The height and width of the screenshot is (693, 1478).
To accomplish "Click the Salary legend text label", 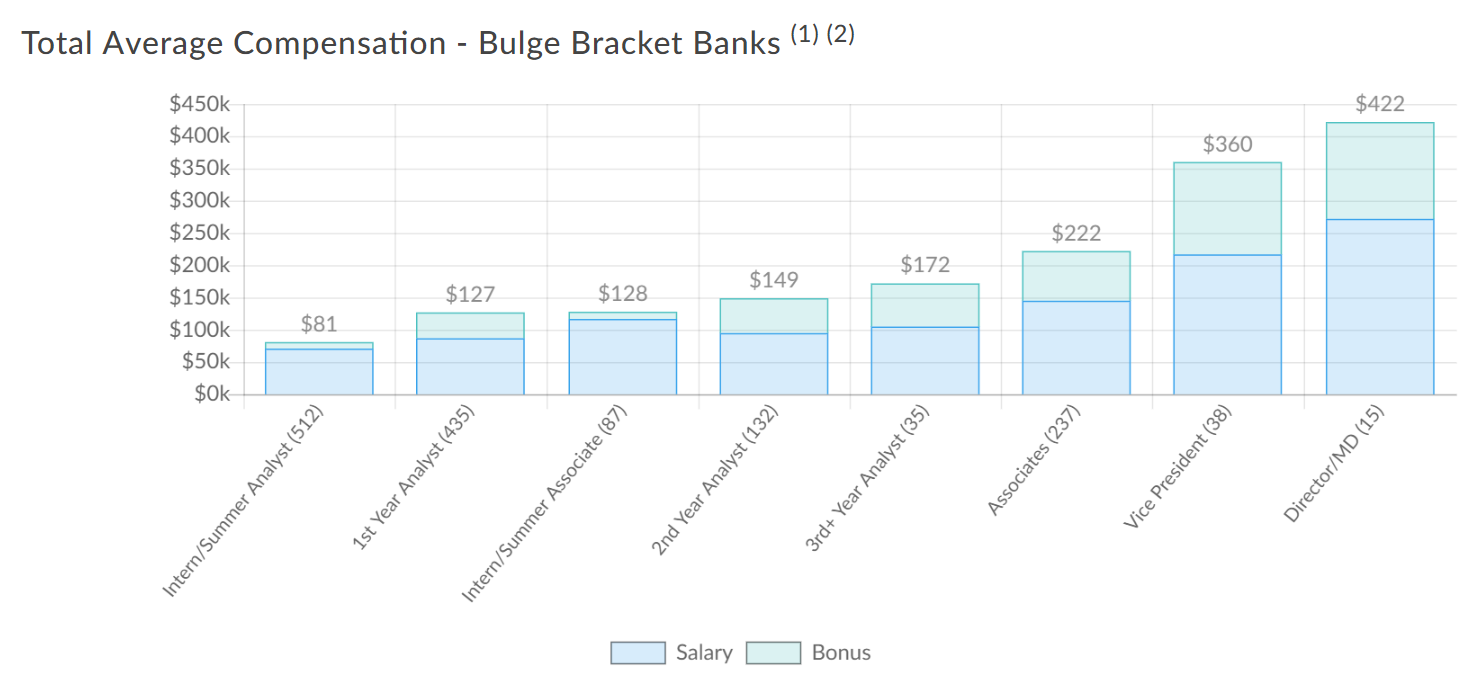I will pyautogui.click(x=704, y=653).
